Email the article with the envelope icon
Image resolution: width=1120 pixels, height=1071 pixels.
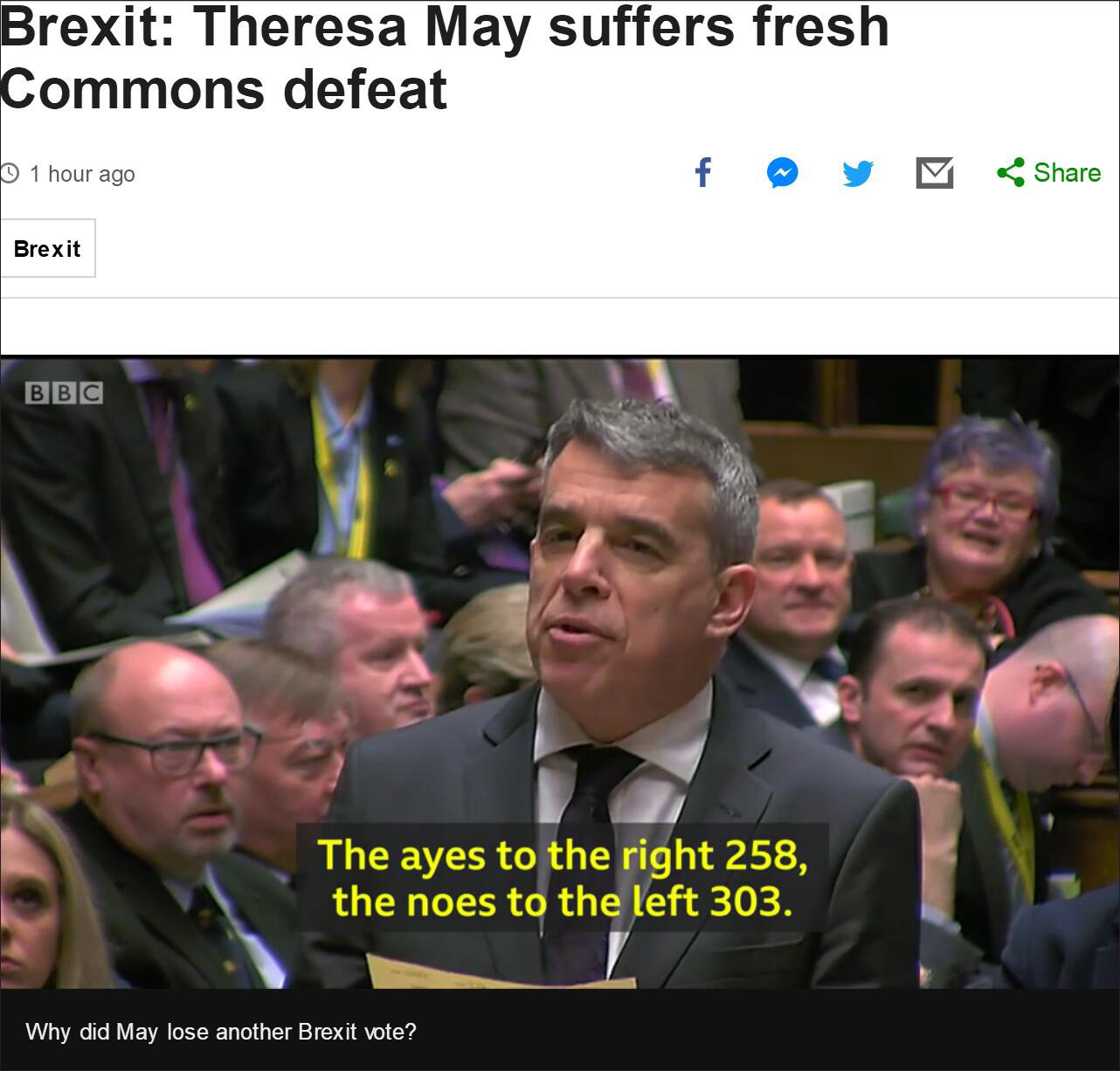[934, 173]
